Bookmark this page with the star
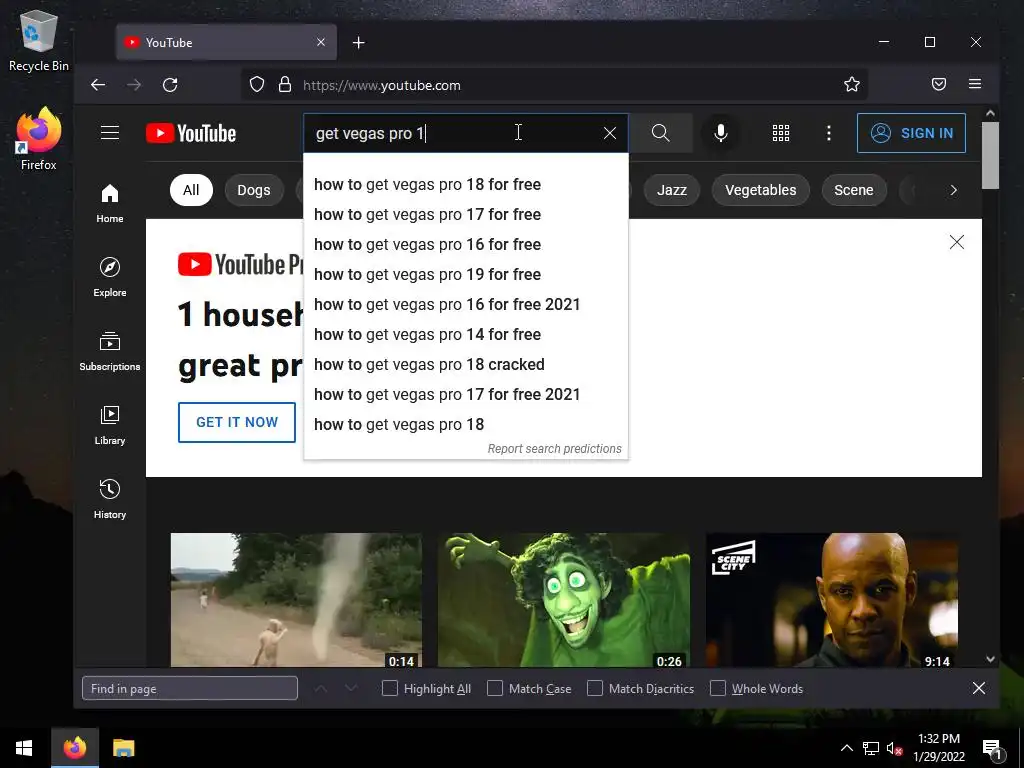Screen dimensions: 1024x768 (x=852, y=84)
